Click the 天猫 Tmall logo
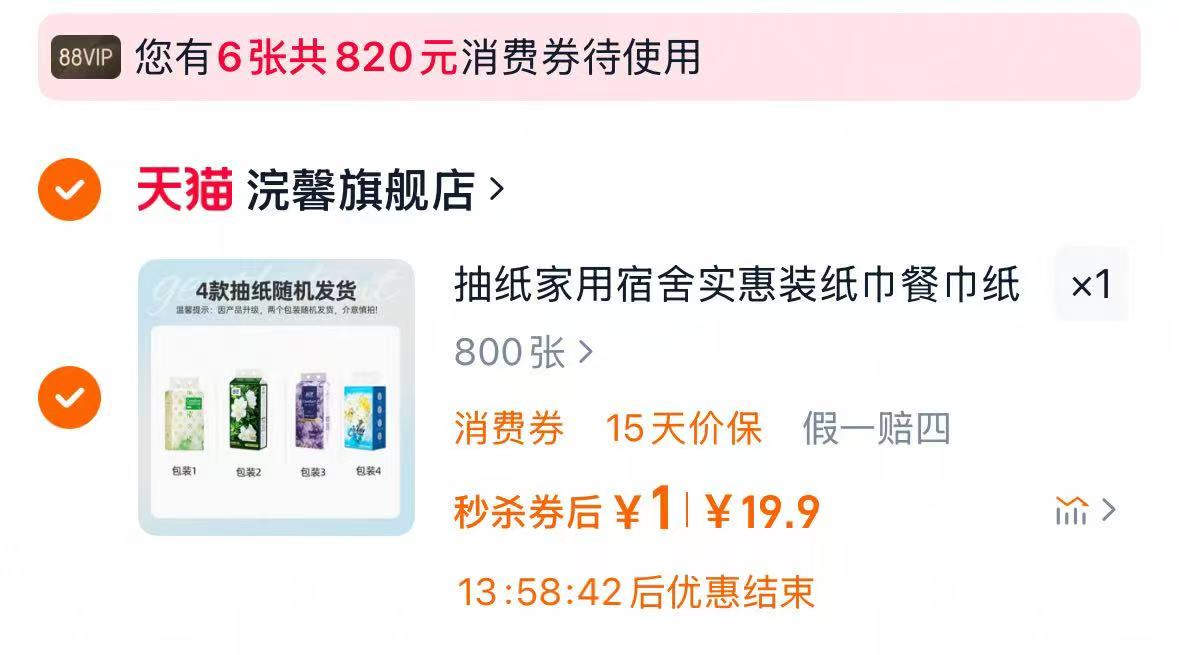This screenshot has height=655, width=1179. pos(185,190)
